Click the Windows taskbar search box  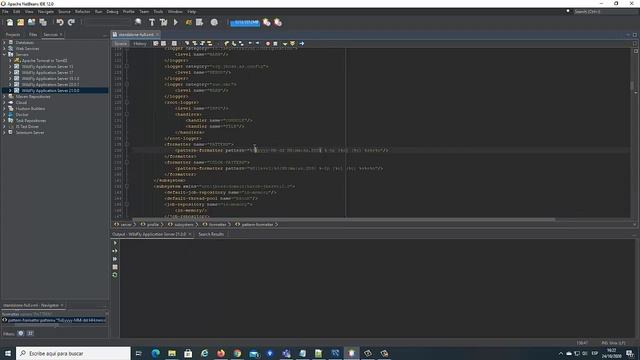coord(73,353)
